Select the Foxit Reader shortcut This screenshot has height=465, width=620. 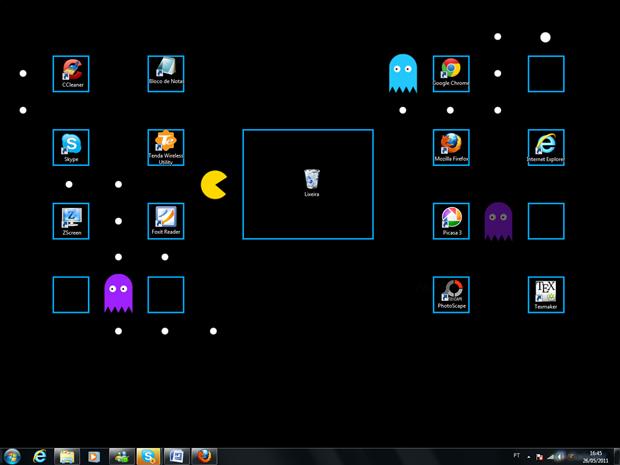pos(166,221)
